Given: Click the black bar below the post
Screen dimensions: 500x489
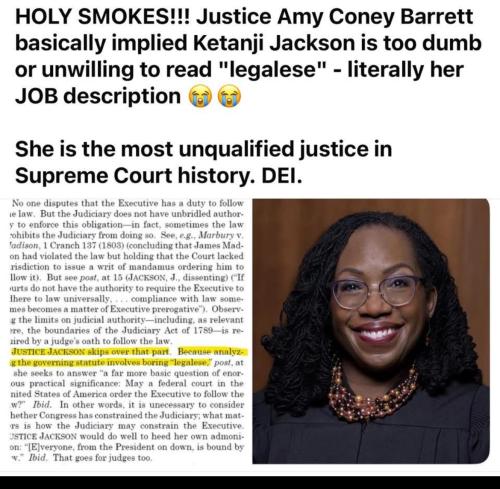Looking at the screenshot, I should 250,483.
